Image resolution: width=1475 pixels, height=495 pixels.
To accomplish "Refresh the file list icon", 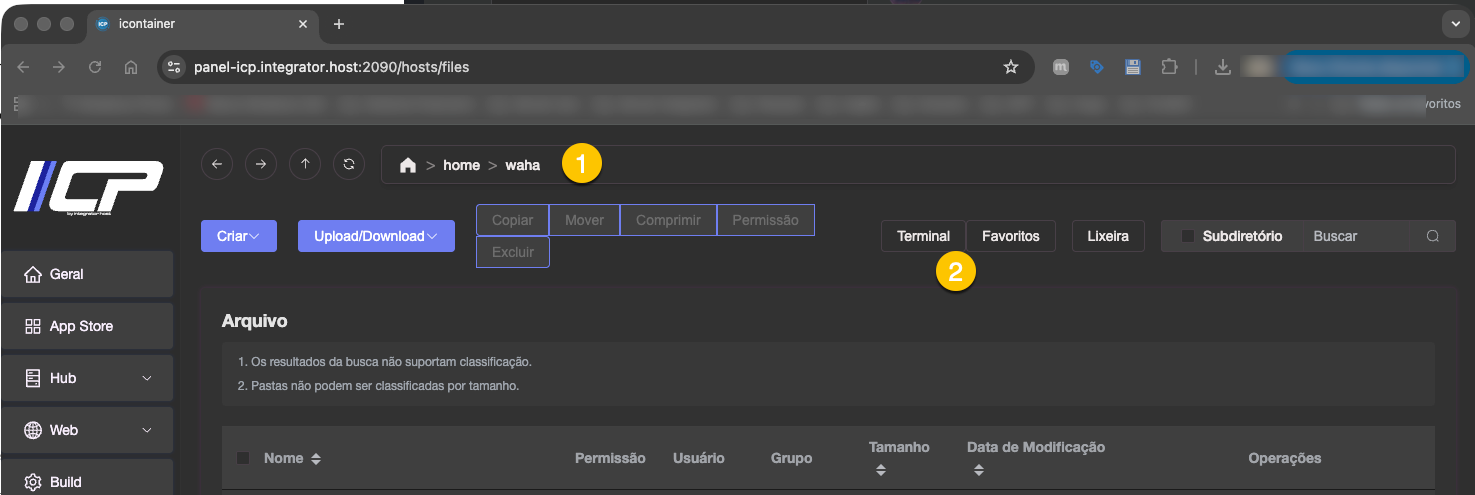I will click(x=349, y=165).
